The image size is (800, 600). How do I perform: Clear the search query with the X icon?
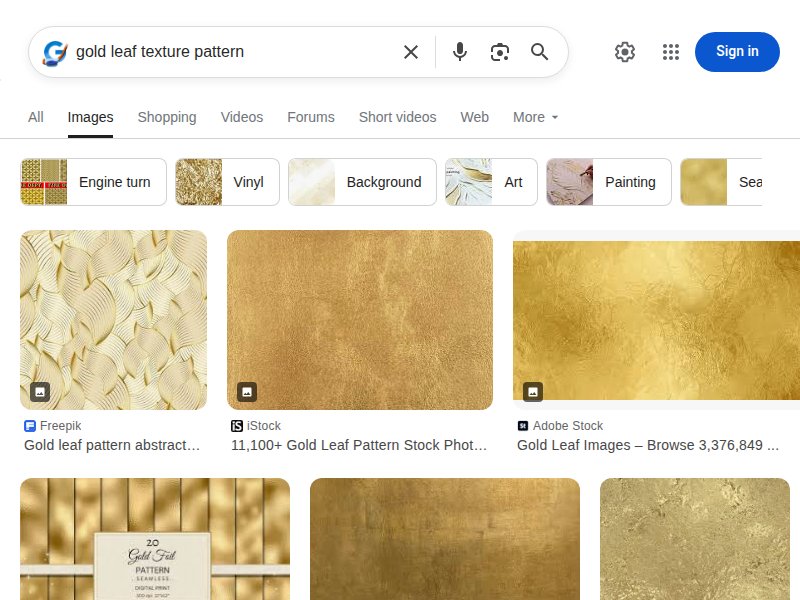[x=410, y=52]
